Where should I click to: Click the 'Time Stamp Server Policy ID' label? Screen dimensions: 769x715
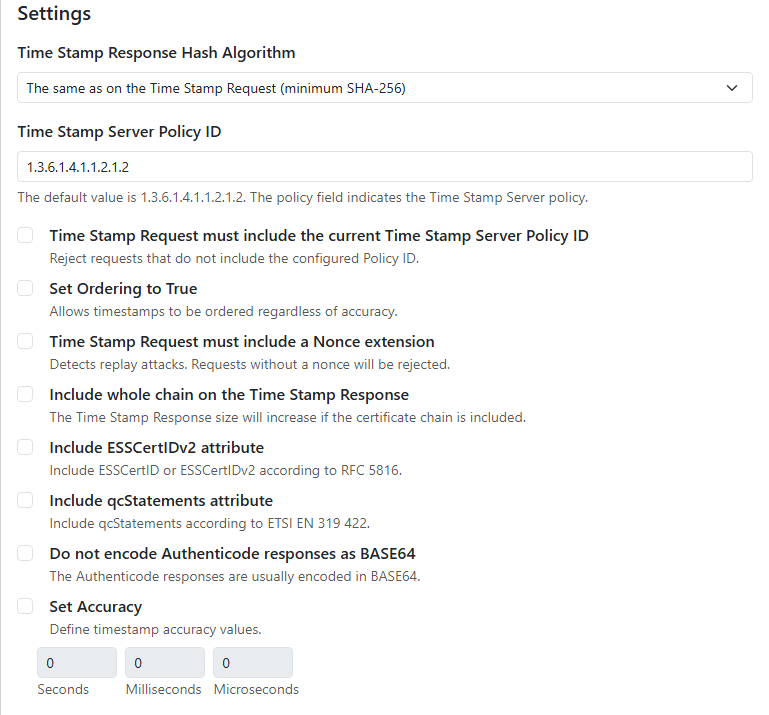tap(119, 131)
